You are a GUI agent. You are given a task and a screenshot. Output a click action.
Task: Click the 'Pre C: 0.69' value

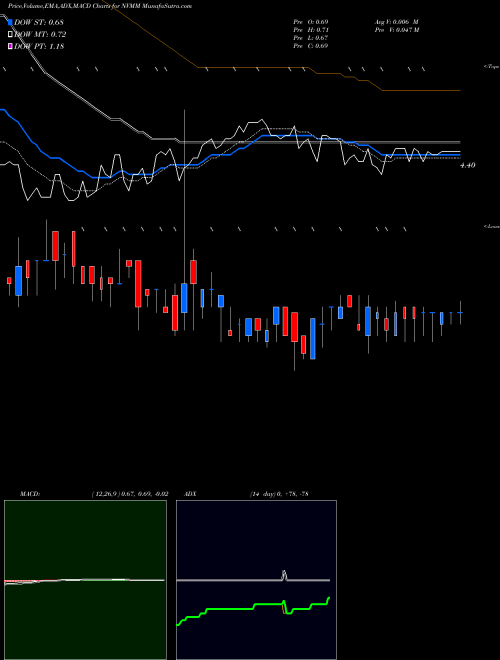[x=311, y=46]
